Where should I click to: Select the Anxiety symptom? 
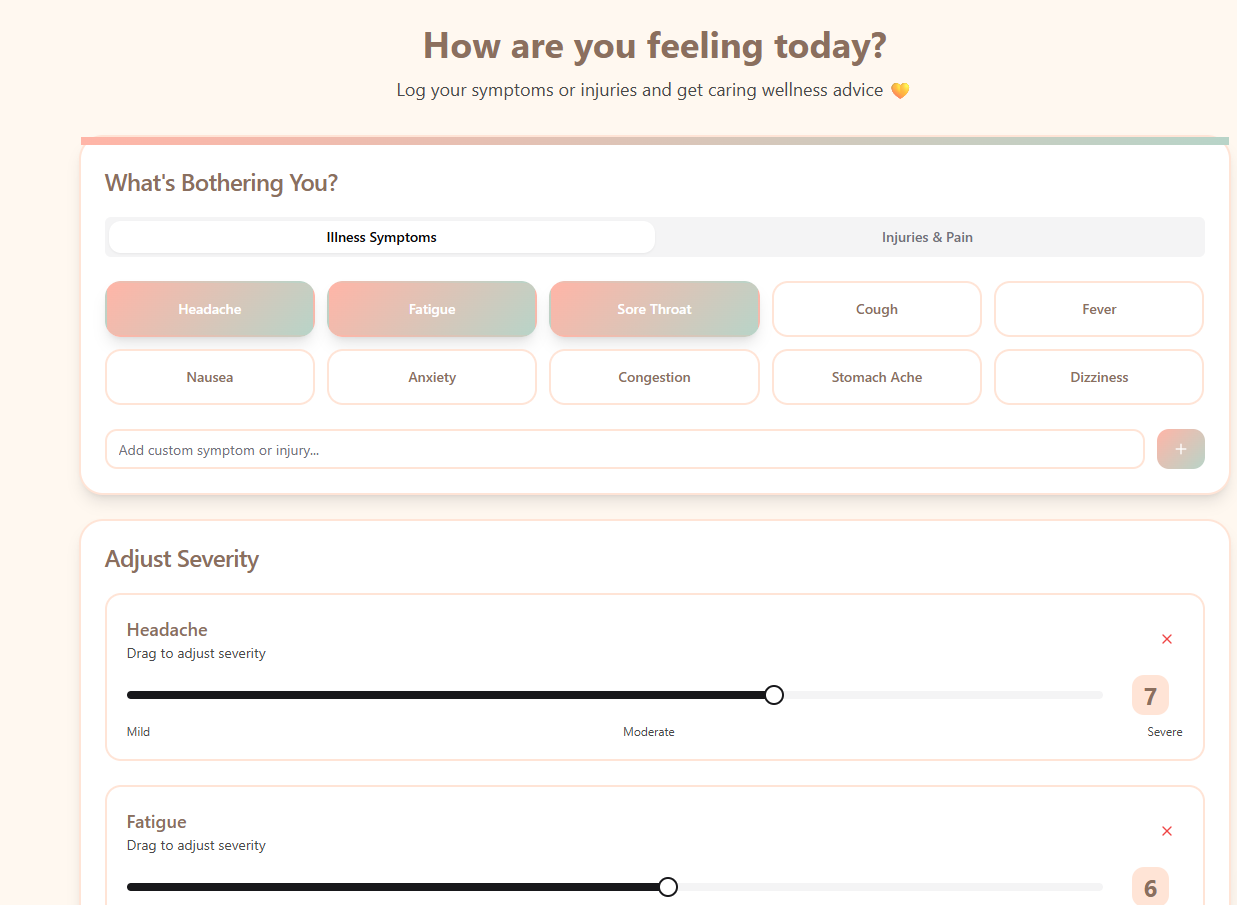(432, 377)
